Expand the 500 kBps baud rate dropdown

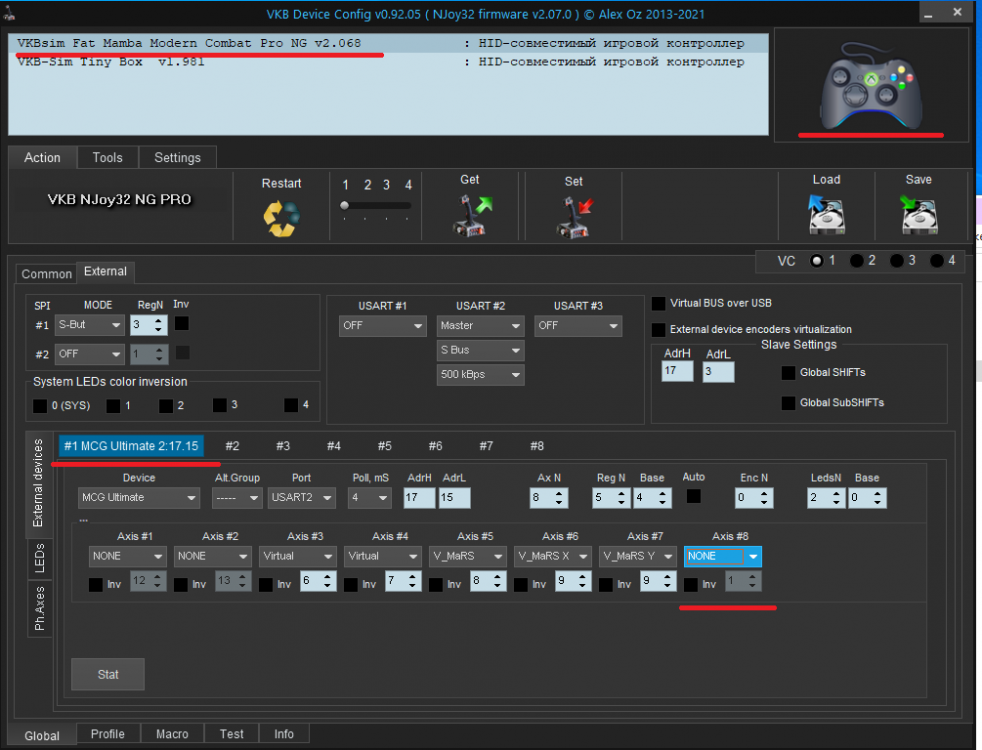coord(480,375)
